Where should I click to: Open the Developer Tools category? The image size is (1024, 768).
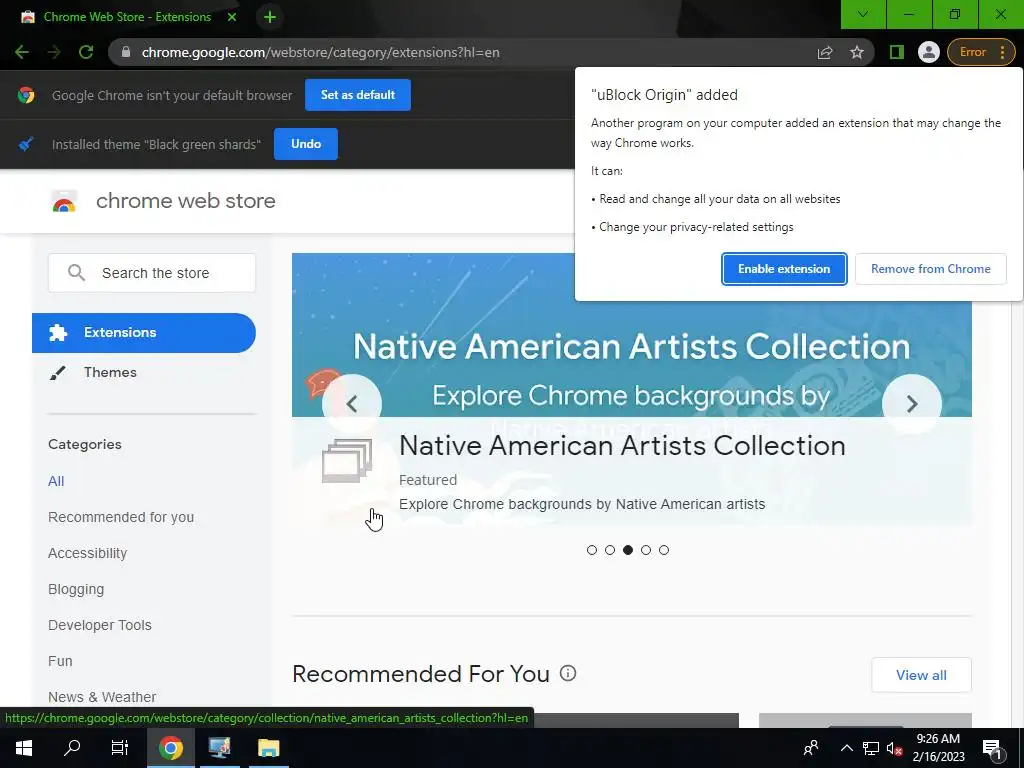pos(100,625)
